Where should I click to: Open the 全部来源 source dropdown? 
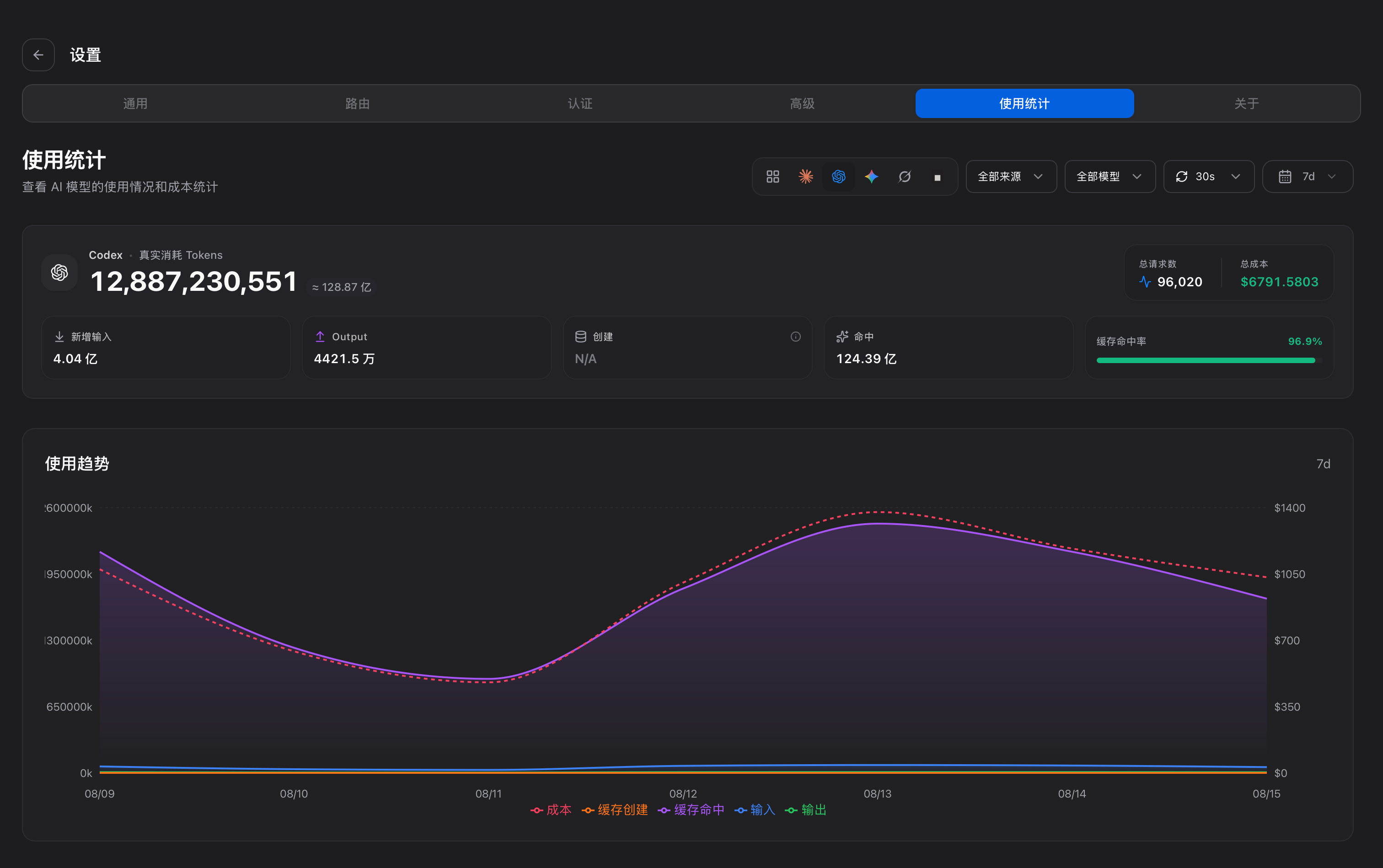click(1011, 176)
